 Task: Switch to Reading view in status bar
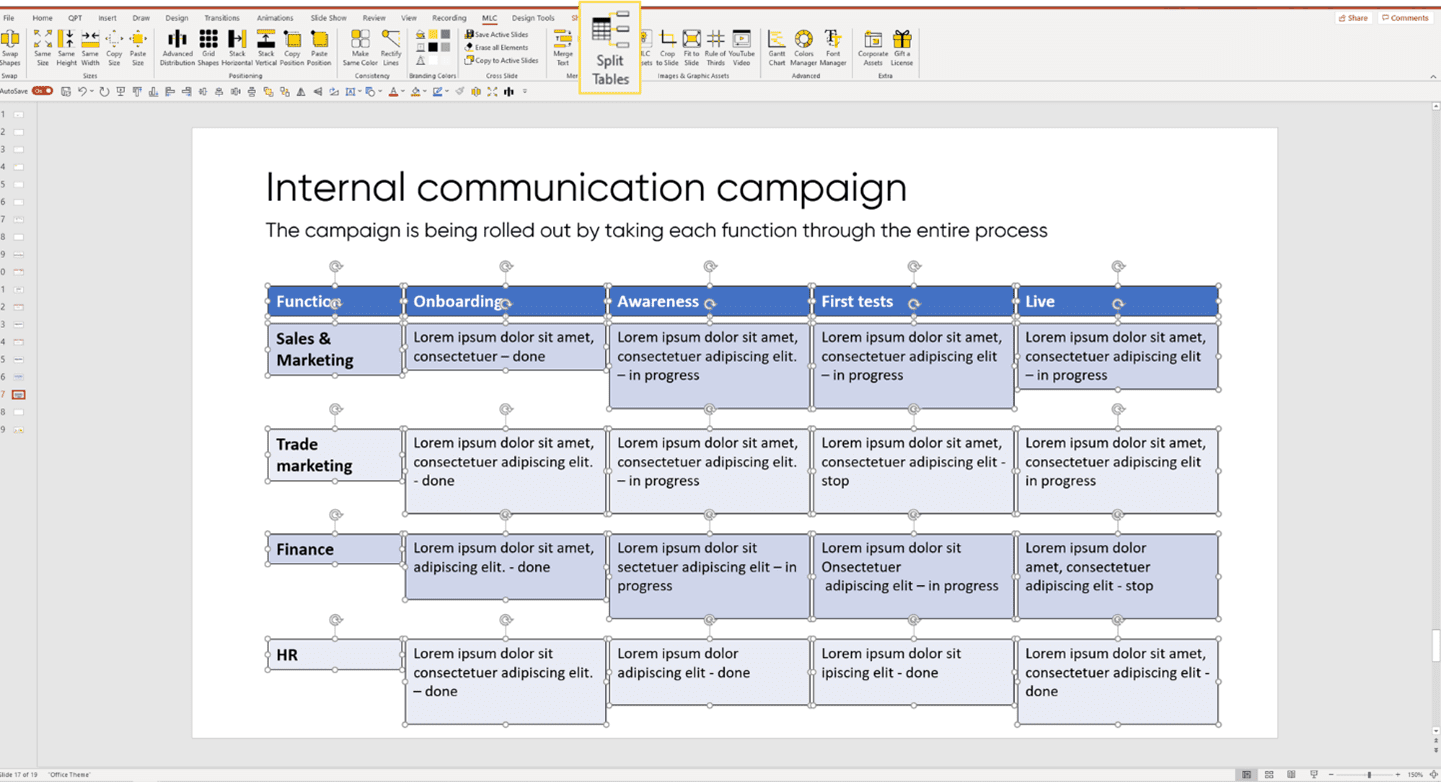tap(1291, 775)
